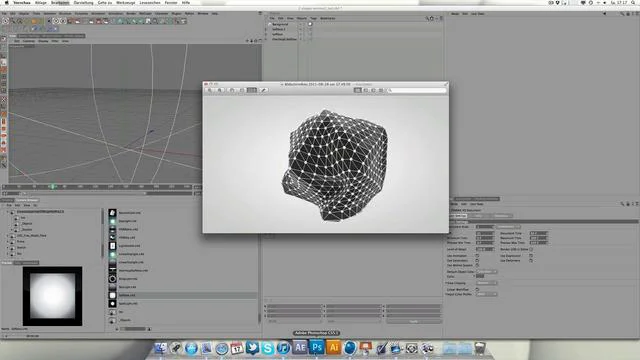Click the magnifier icon in Attributes panel header
The height and width of the screenshot is (360, 640).
point(622,204)
